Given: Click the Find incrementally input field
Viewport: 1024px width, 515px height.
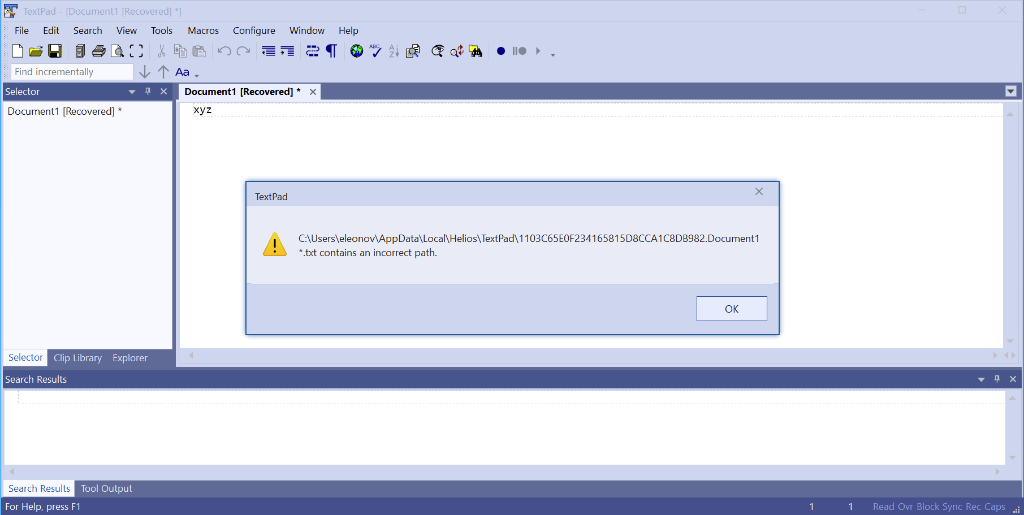Looking at the screenshot, I should (x=72, y=72).
